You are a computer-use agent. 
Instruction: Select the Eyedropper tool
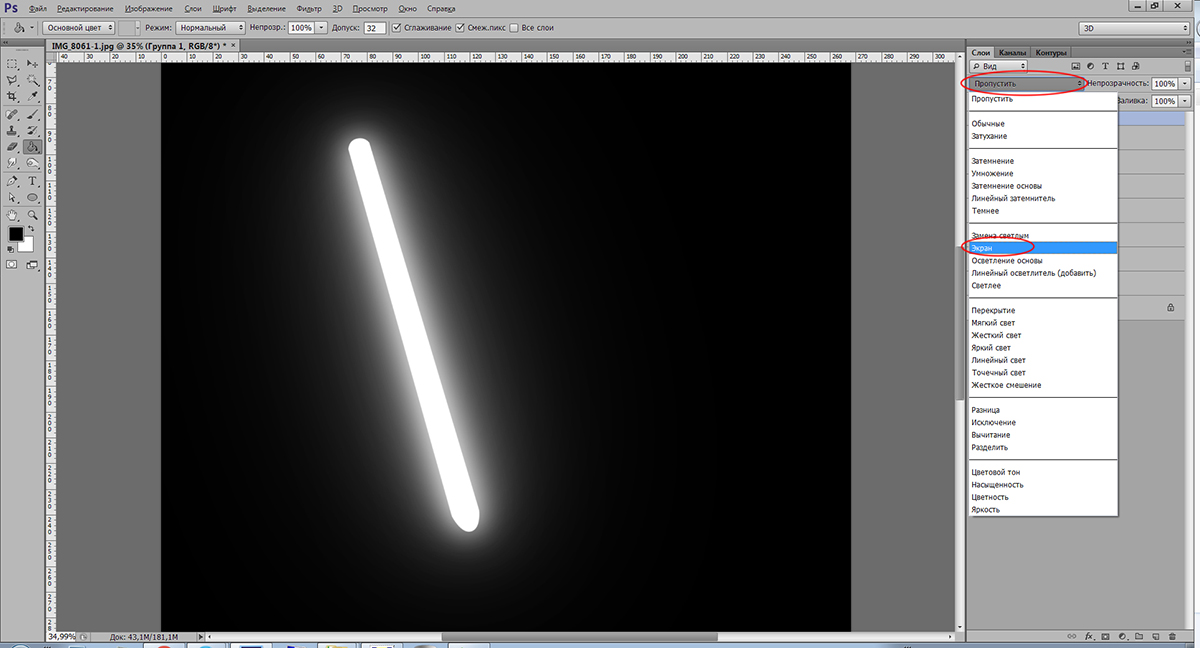(x=33, y=97)
